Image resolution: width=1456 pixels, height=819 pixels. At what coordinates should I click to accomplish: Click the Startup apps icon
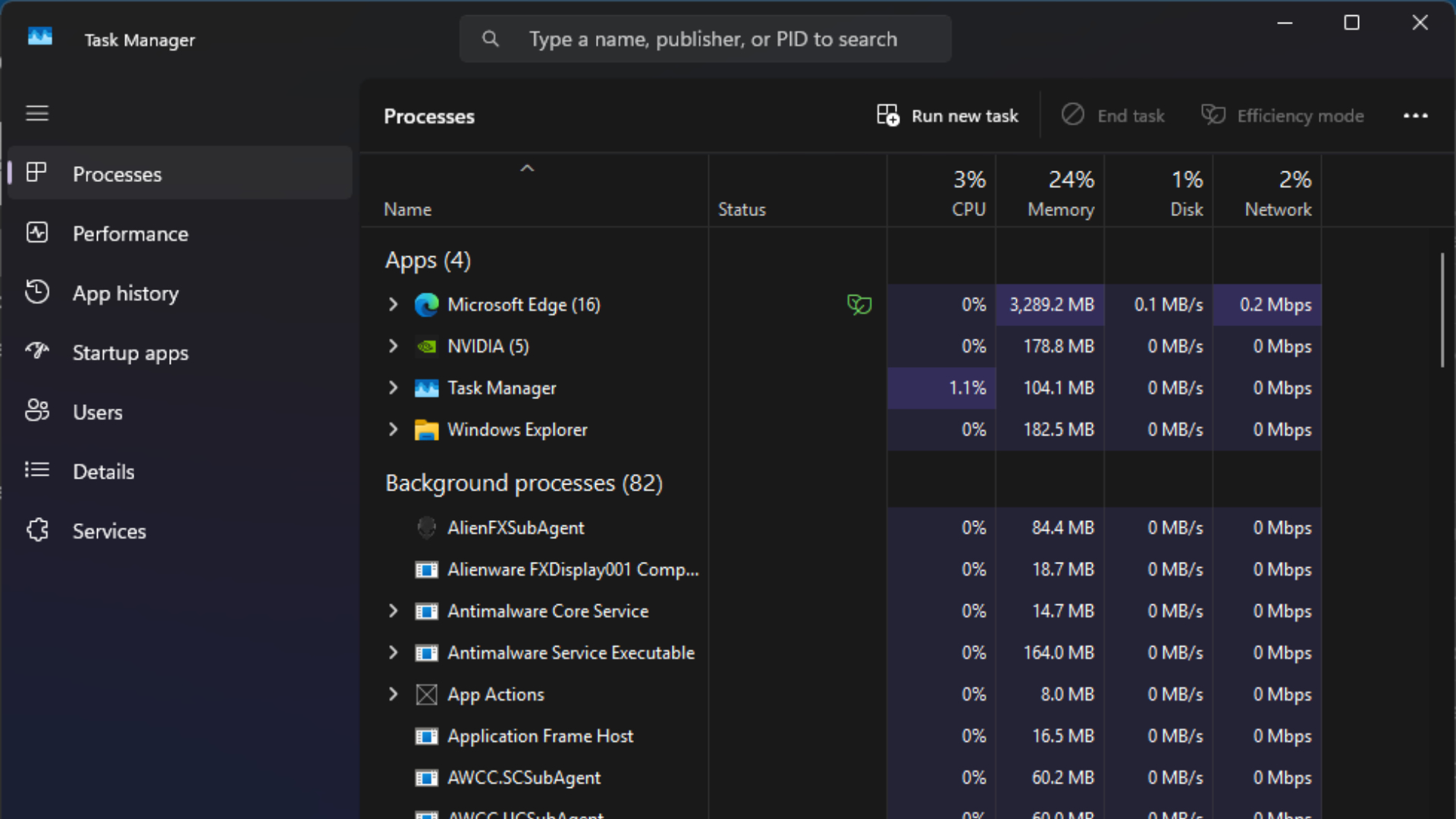click(x=36, y=351)
